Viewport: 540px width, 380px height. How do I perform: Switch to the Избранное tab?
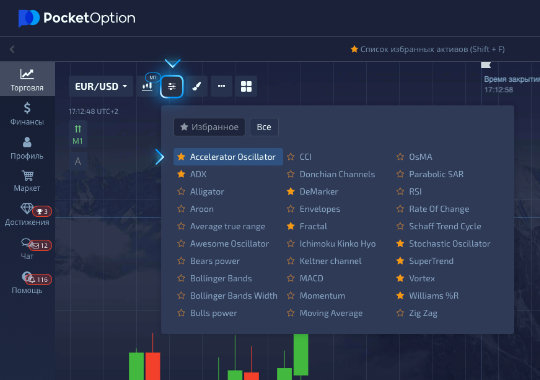209,127
